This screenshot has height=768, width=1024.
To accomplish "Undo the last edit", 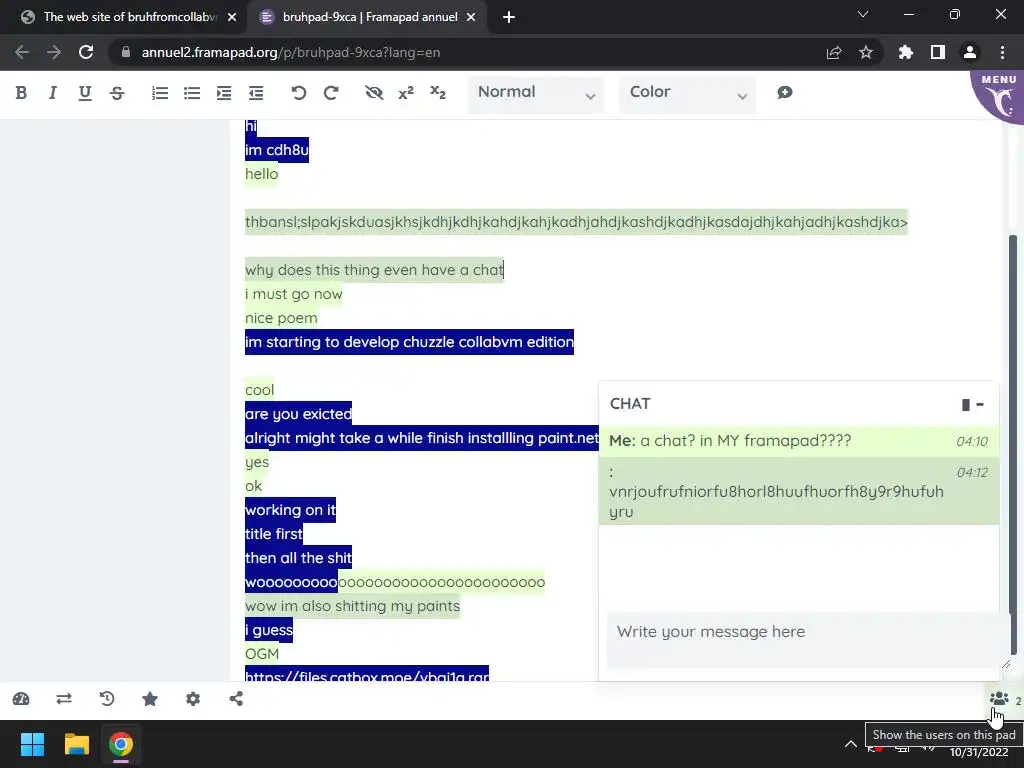I will (298, 93).
